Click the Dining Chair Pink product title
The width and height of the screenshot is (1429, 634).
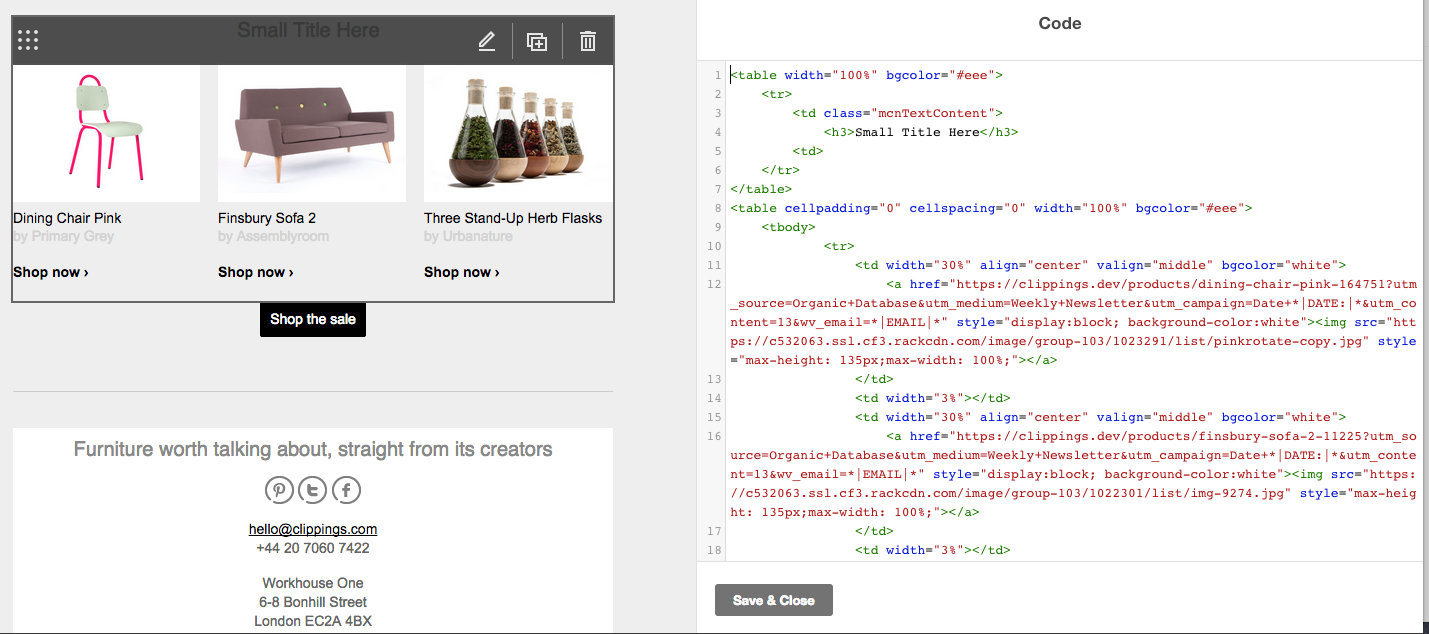click(x=67, y=218)
